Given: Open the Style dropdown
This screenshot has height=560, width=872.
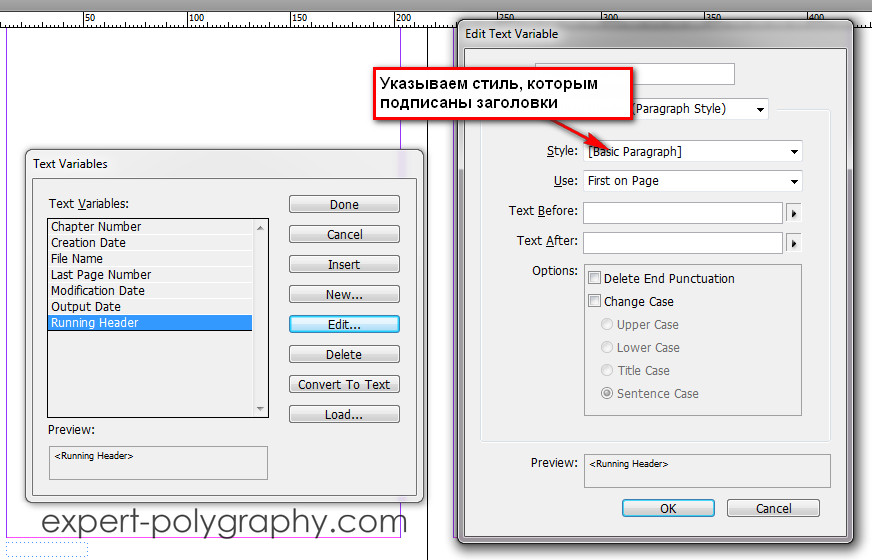Looking at the screenshot, I should coord(692,151).
